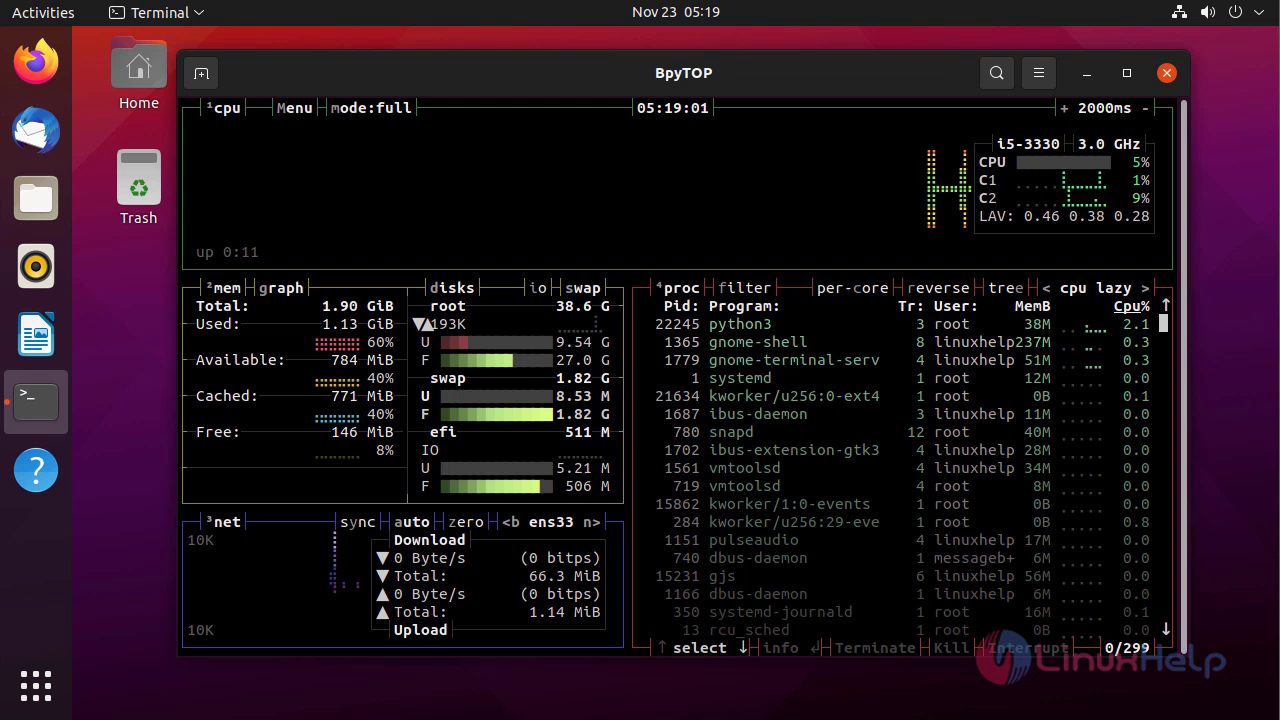
Task: Toggle net auto scaling option
Action: tap(411, 522)
